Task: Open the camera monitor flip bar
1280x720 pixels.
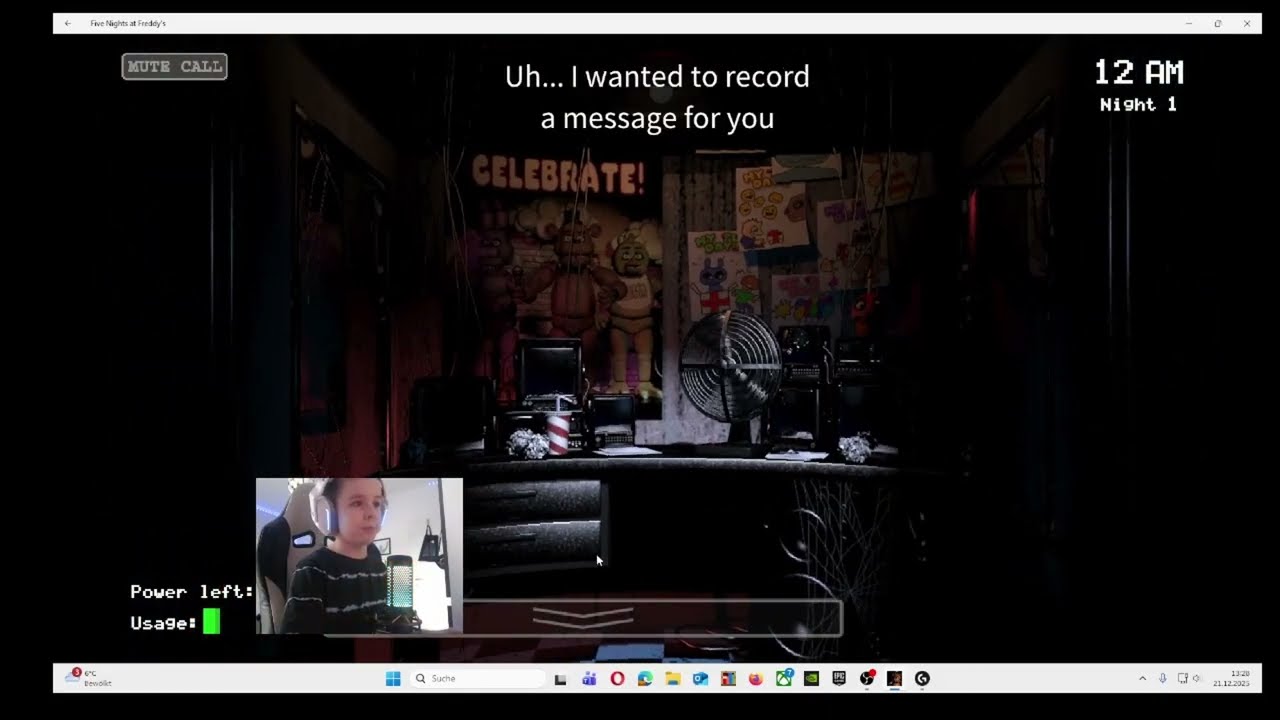Action: [x=582, y=618]
